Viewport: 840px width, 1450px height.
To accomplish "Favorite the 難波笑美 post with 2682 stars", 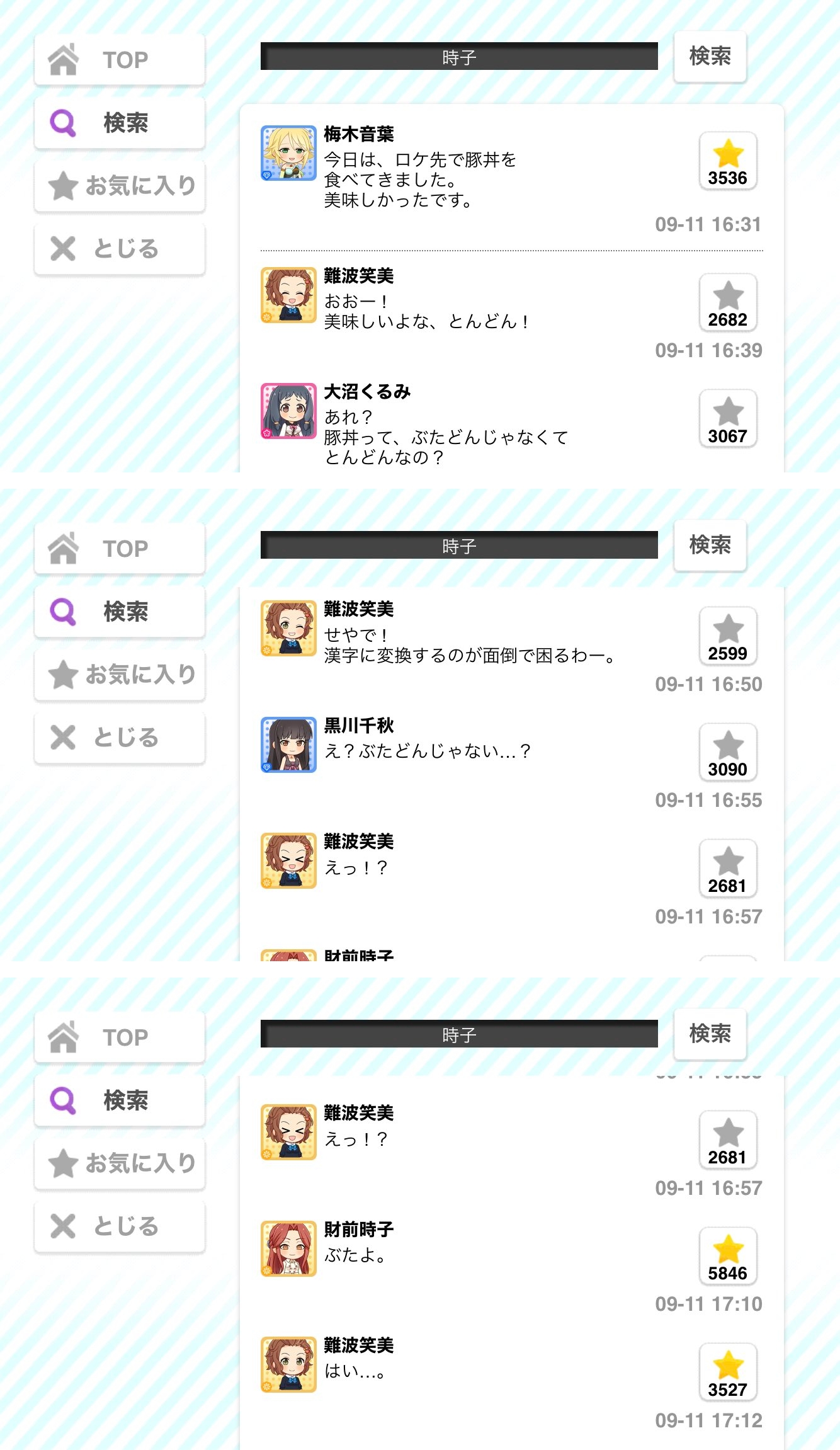I will pos(728,302).
